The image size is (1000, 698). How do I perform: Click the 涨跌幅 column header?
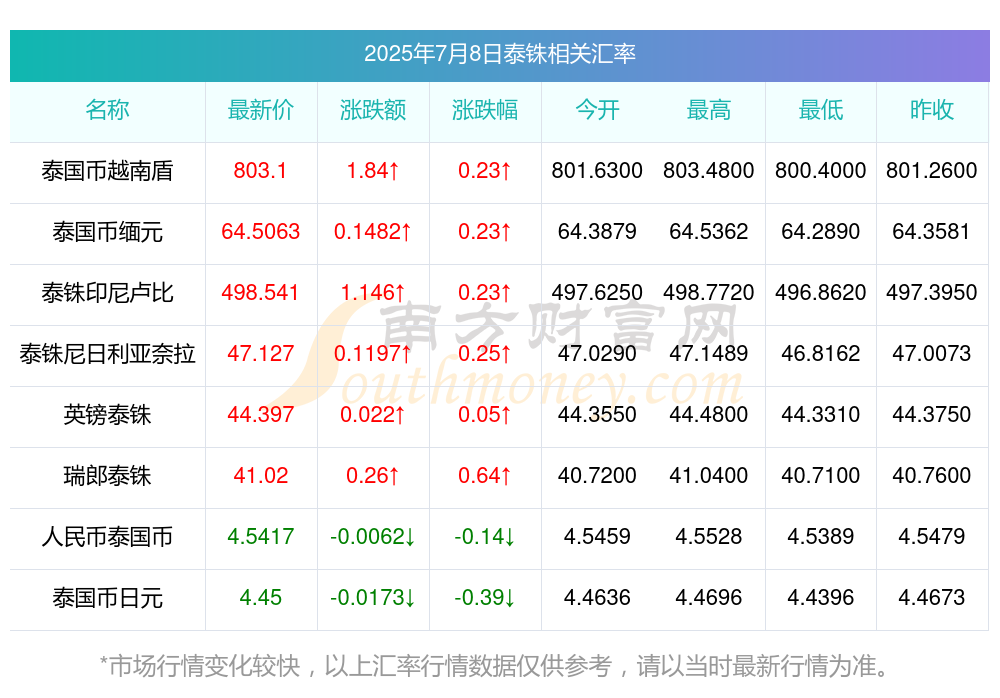(x=485, y=110)
